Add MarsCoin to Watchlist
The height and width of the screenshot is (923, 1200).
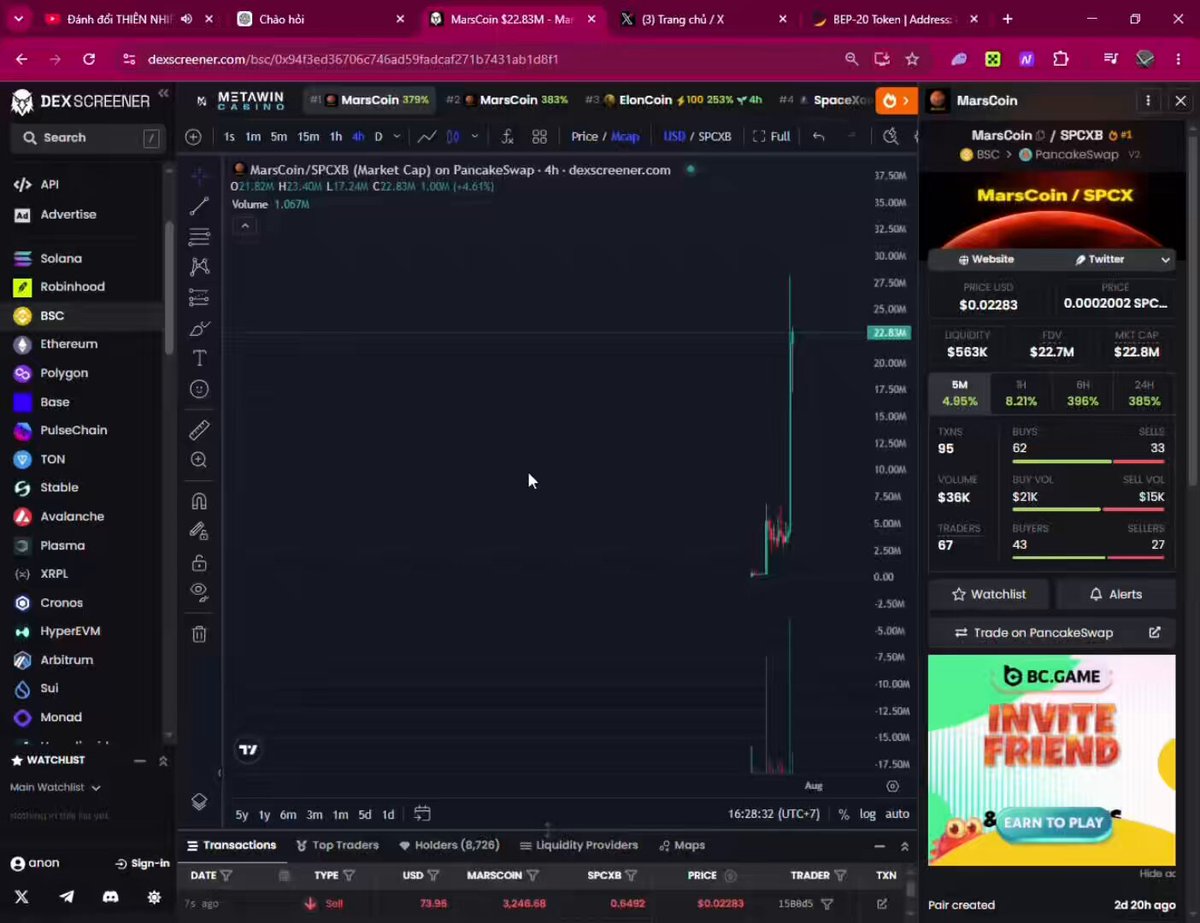[989, 594]
